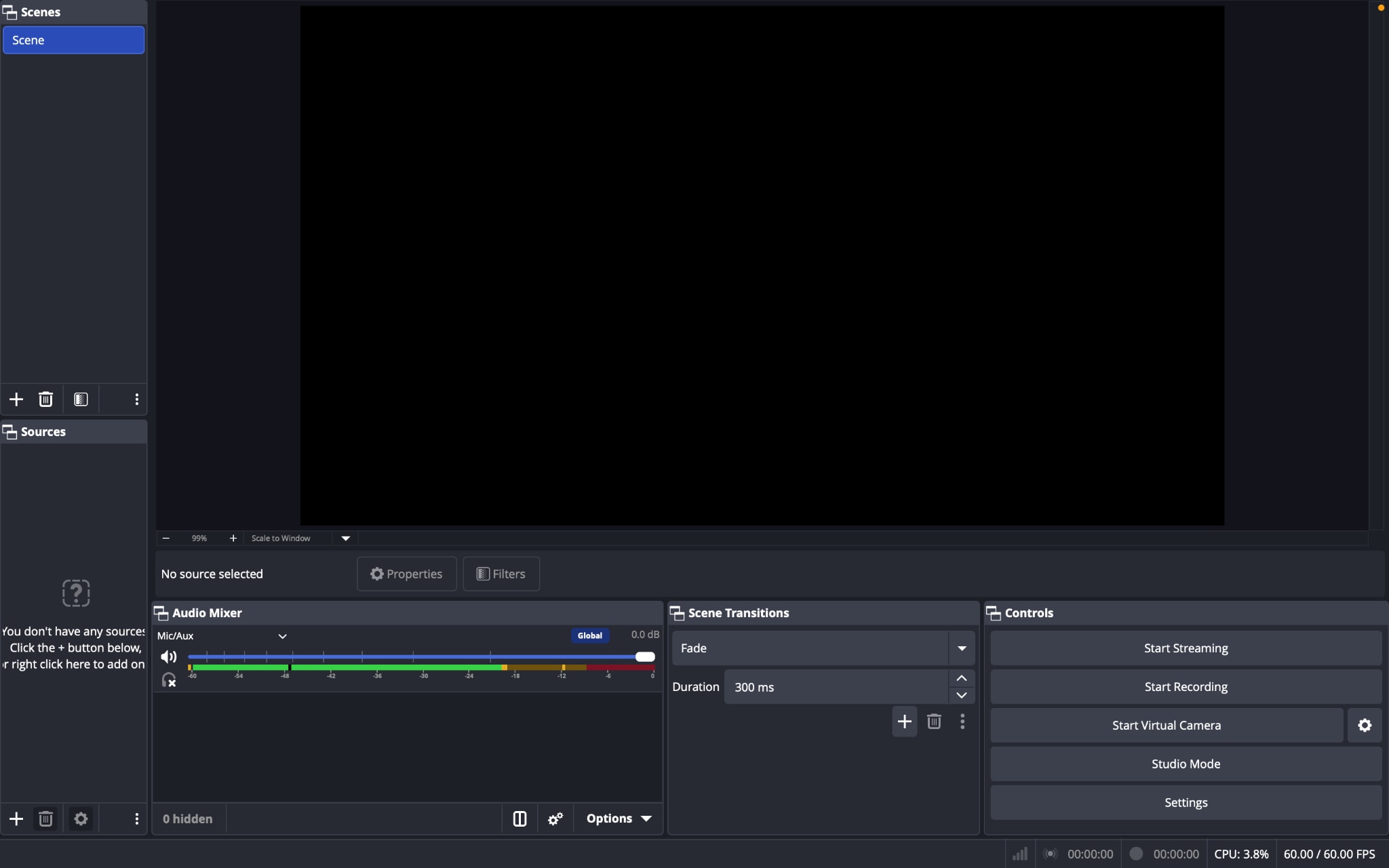Undock Scenes panel via title icon

[10, 13]
